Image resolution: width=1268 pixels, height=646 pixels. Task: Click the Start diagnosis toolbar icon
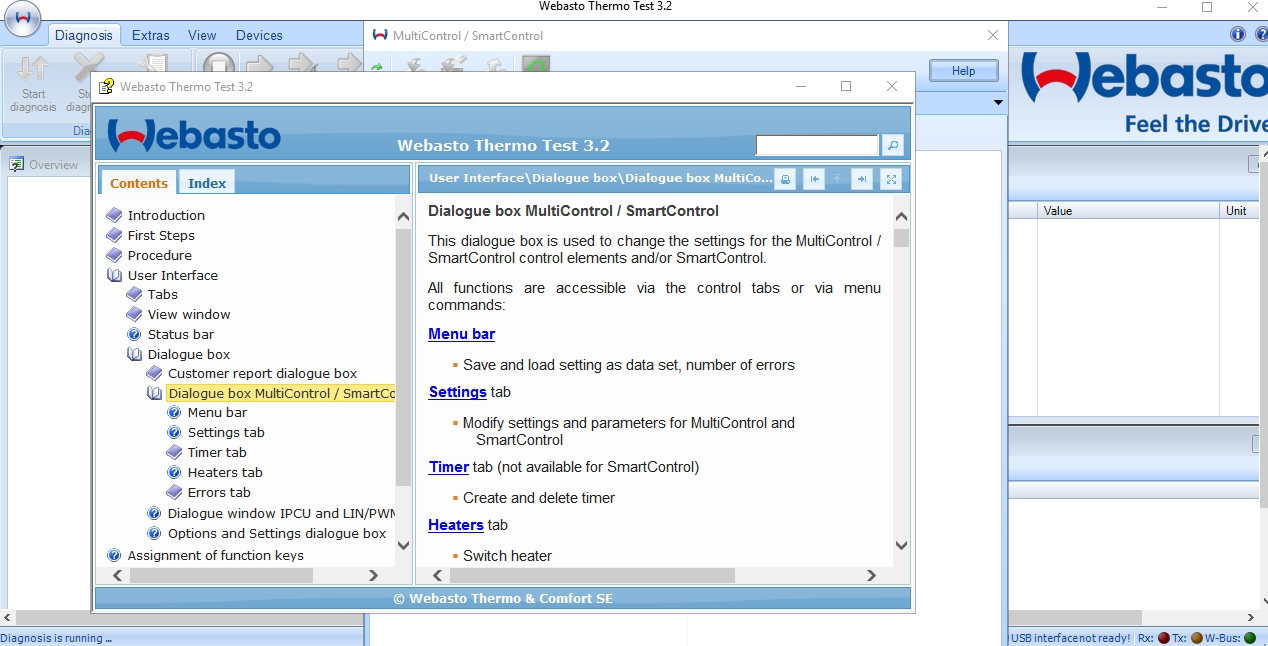tap(33, 84)
